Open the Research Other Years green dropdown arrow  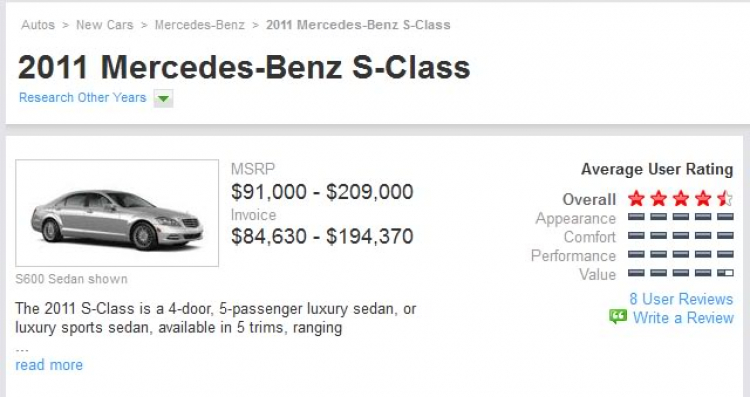coord(163,99)
